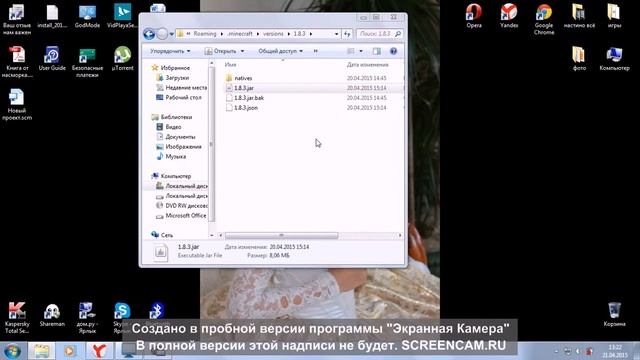The height and width of the screenshot is (360, 640).
Task: Expand the arrow after the 1.8.3 breadcrumb
Action: pyautogui.click(x=311, y=34)
